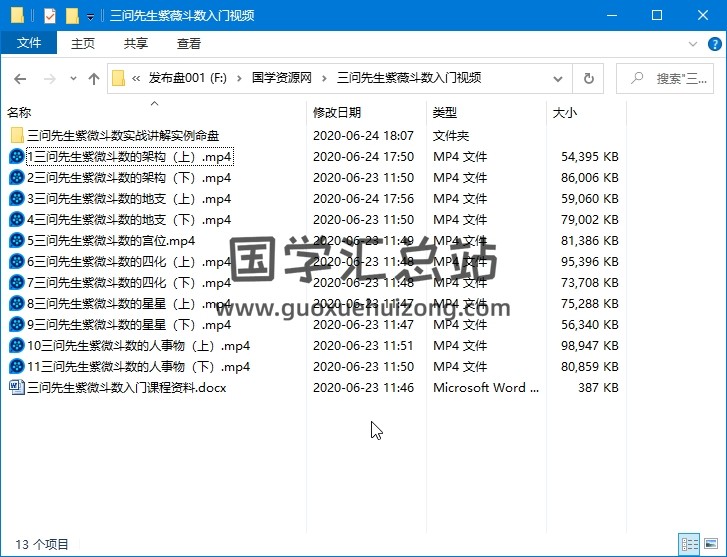727x557 pixels.
Task: Select the 三问先生紫微斗数实战讲解实例命盘 folder icon
Action: (16, 136)
